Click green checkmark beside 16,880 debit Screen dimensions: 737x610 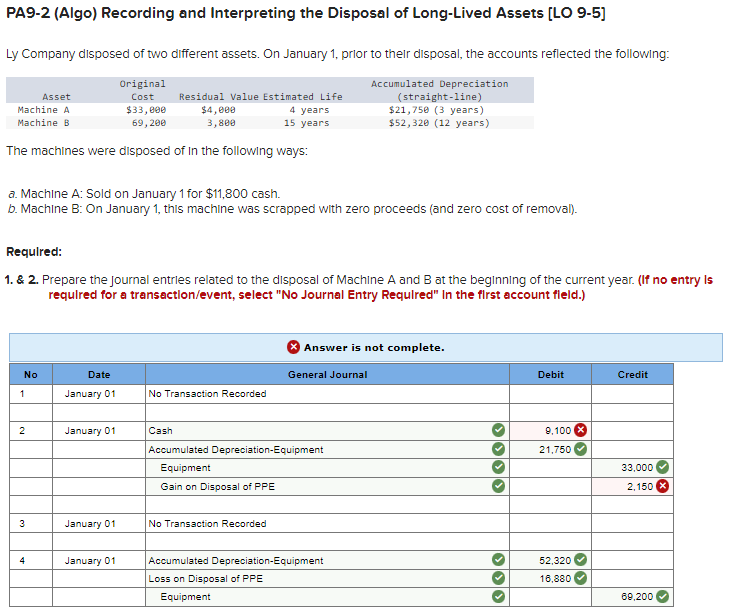[580, 578]
